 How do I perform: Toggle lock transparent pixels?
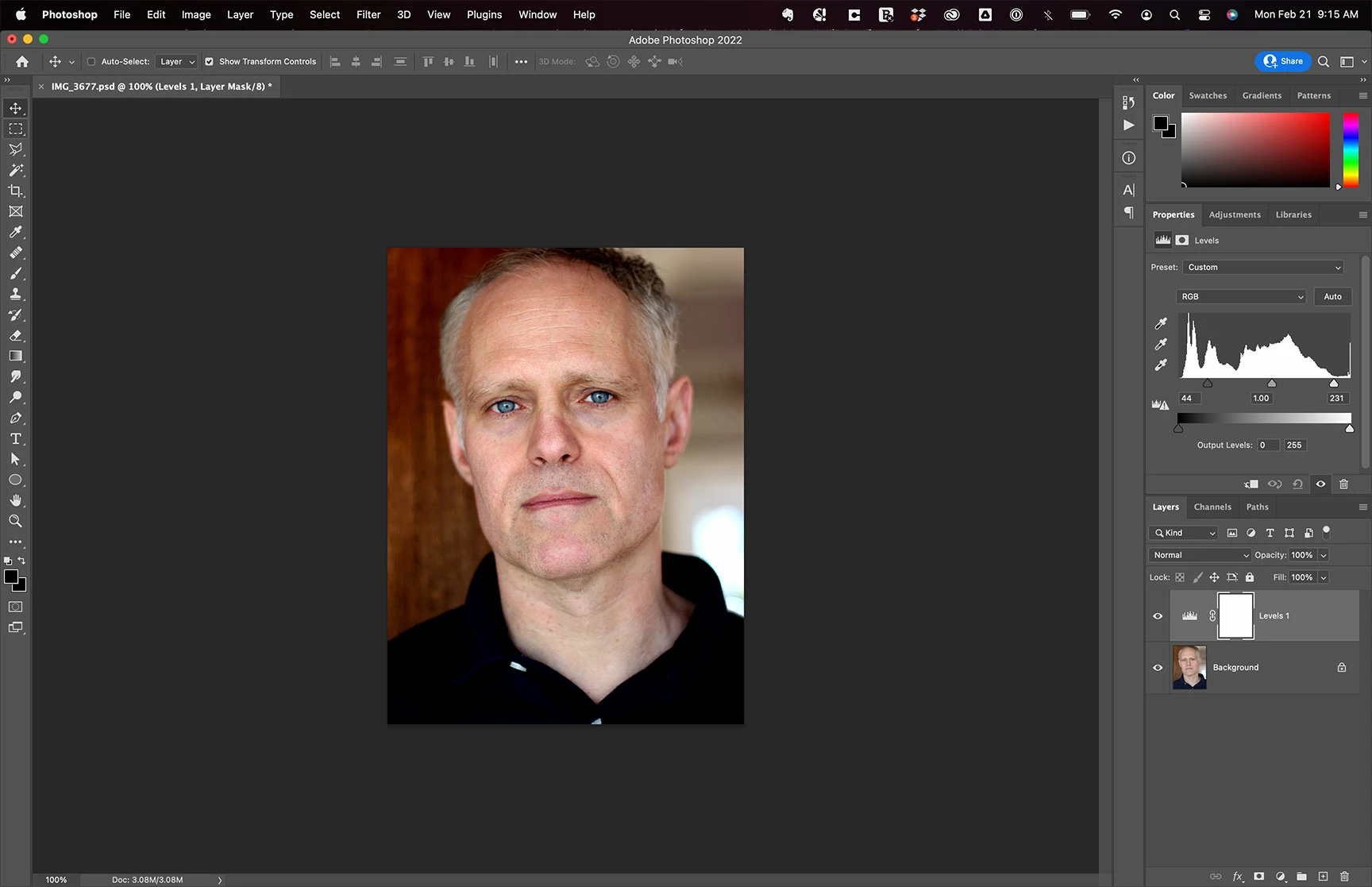click(x=1180, y=577)
